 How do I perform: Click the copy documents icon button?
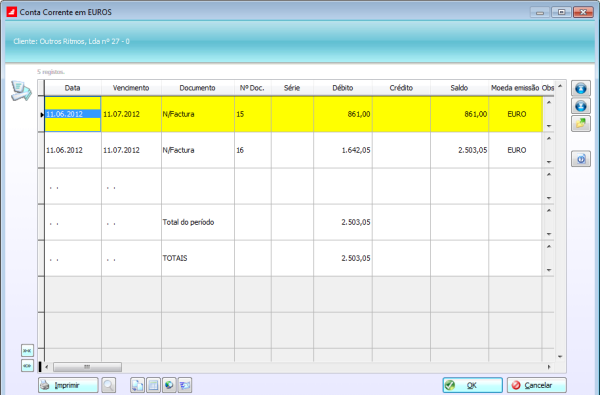(137, 385)
